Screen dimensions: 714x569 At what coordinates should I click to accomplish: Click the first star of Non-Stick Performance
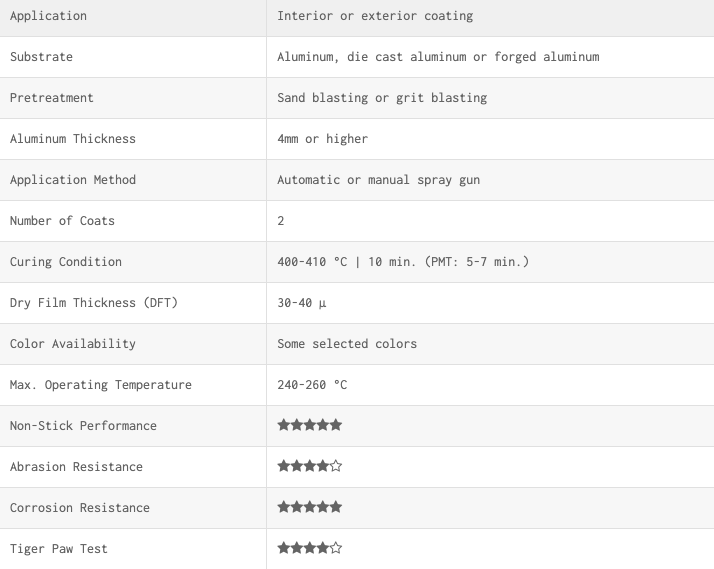pyautogui.click(x=283, y=425)
